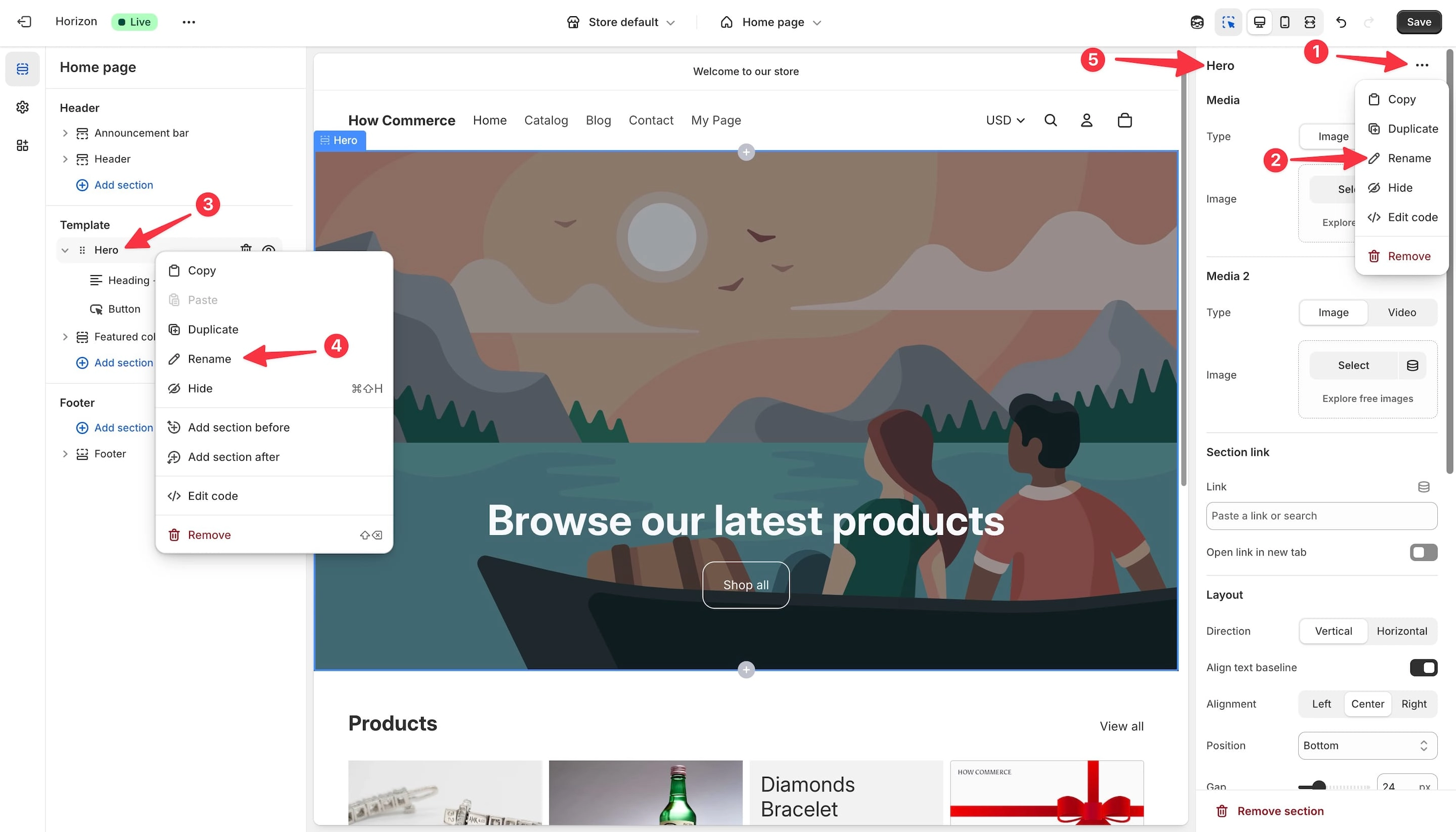
Task: Open the USD currency dropdown
Action: click(1005, 120)
